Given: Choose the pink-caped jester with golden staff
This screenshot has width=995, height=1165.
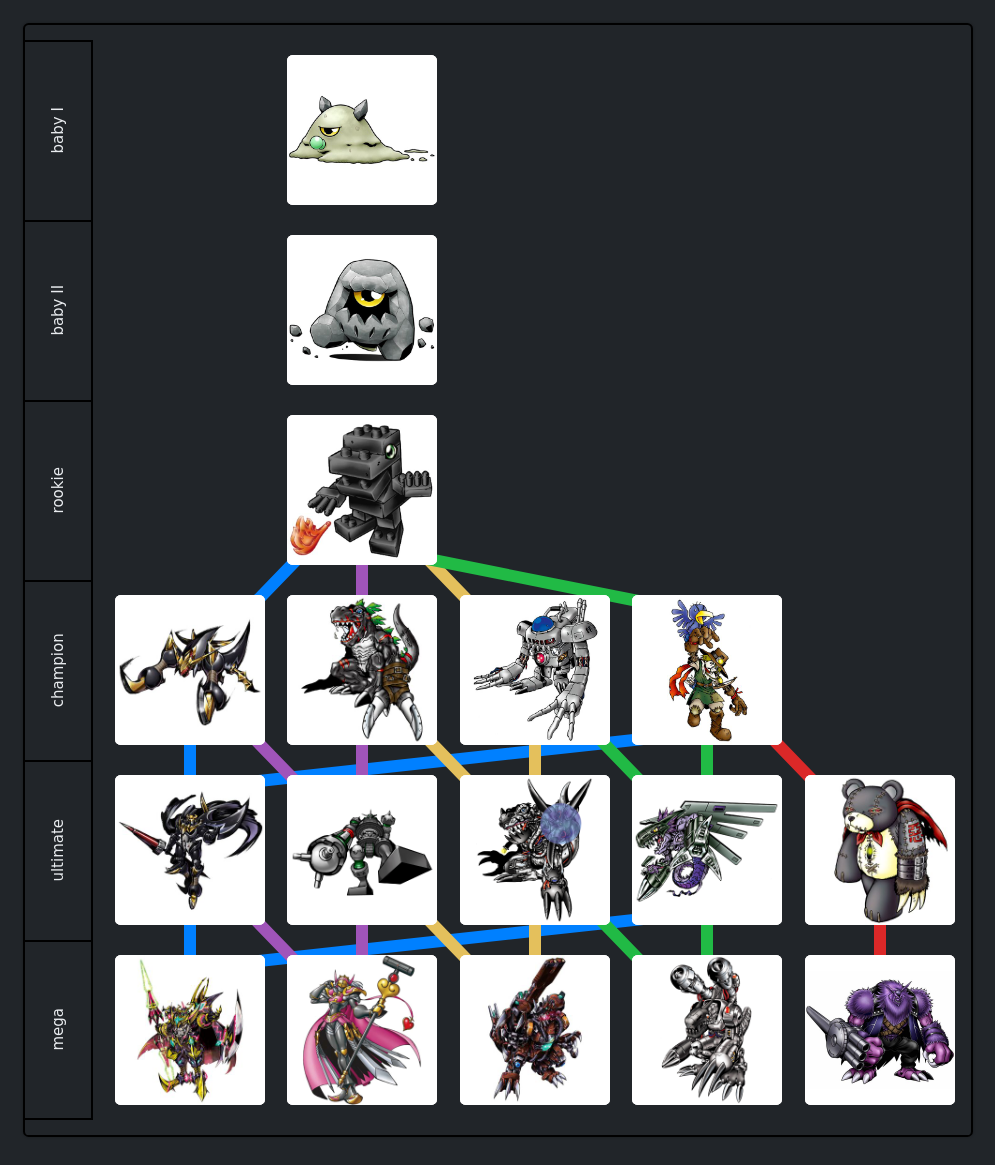Looking at the screenshot, I should (362, 1030).
